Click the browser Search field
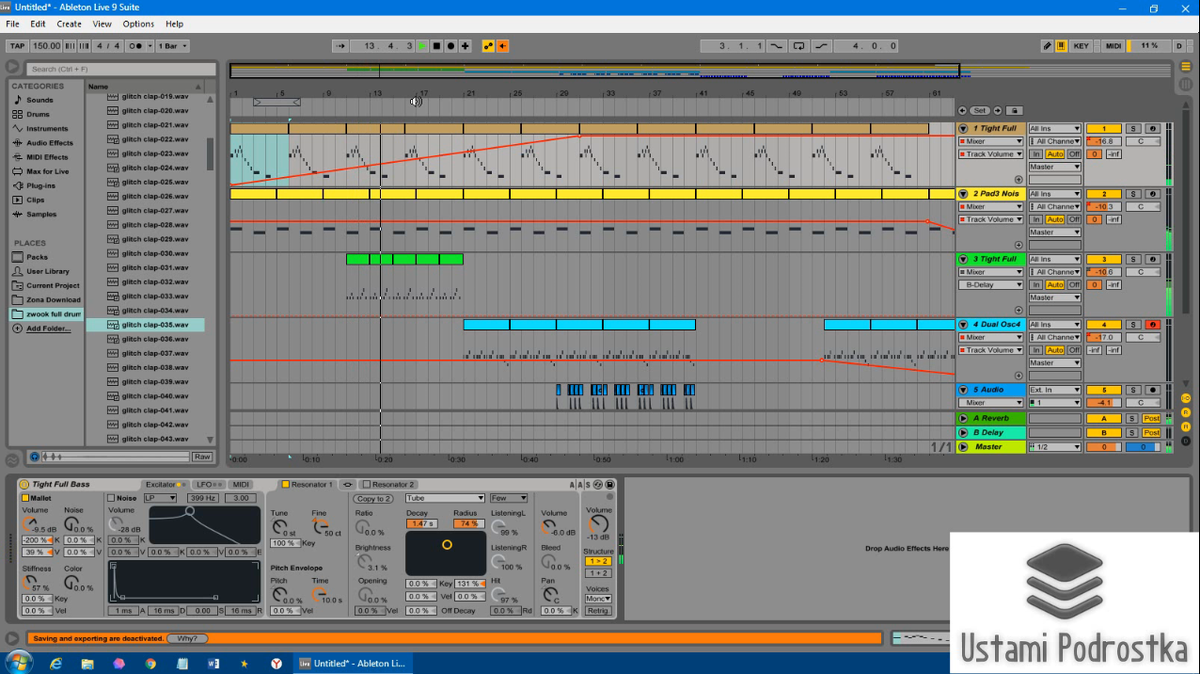 [120, 69]
